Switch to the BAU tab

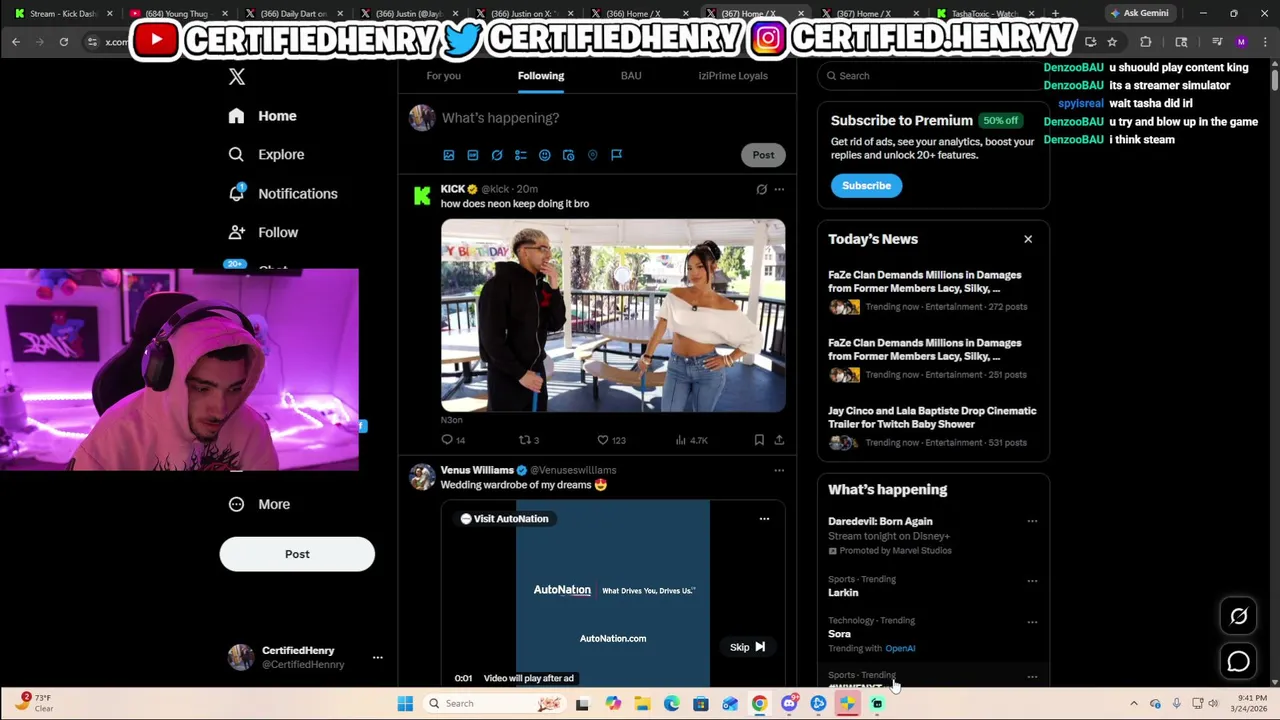tap(631, 76)
